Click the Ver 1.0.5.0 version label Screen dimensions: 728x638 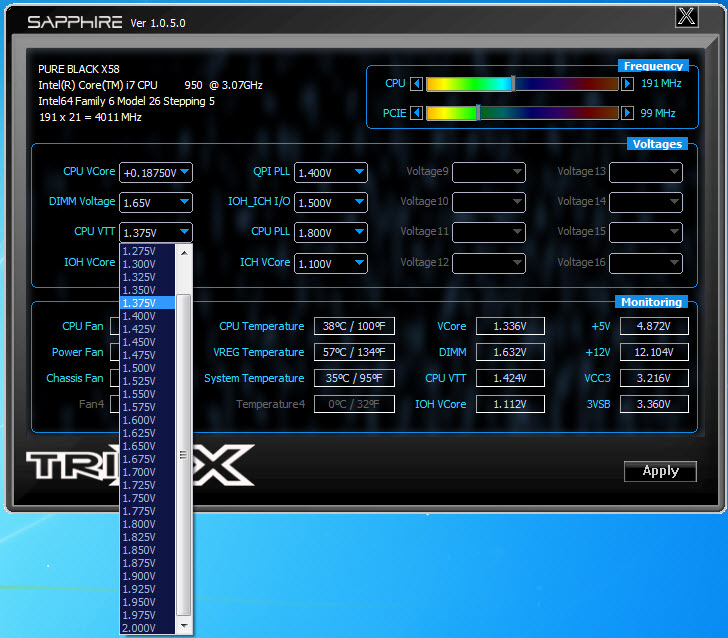158,23
